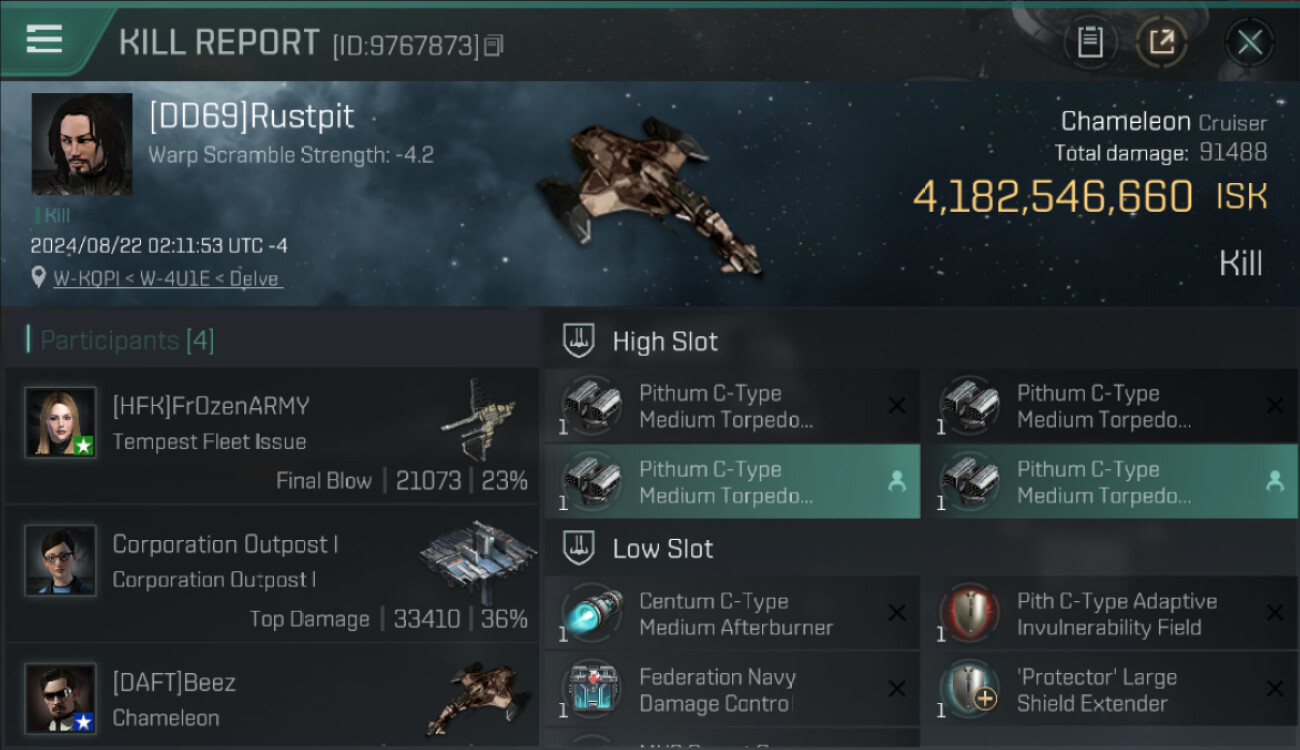Viewport: 1300px width, 750px height.
Task: Click the Tempest Fleet Issue ship image
Action: click(x=480, y=420)
